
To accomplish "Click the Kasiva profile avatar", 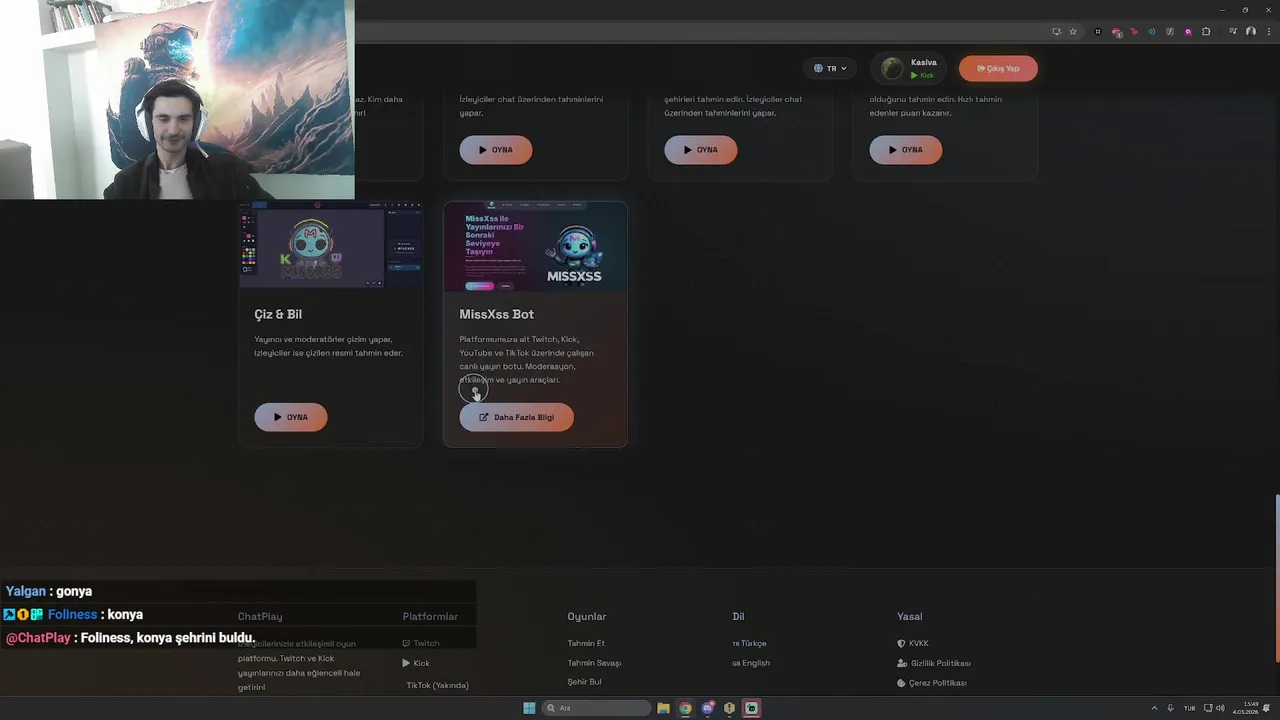I will [x=892, y=68].
